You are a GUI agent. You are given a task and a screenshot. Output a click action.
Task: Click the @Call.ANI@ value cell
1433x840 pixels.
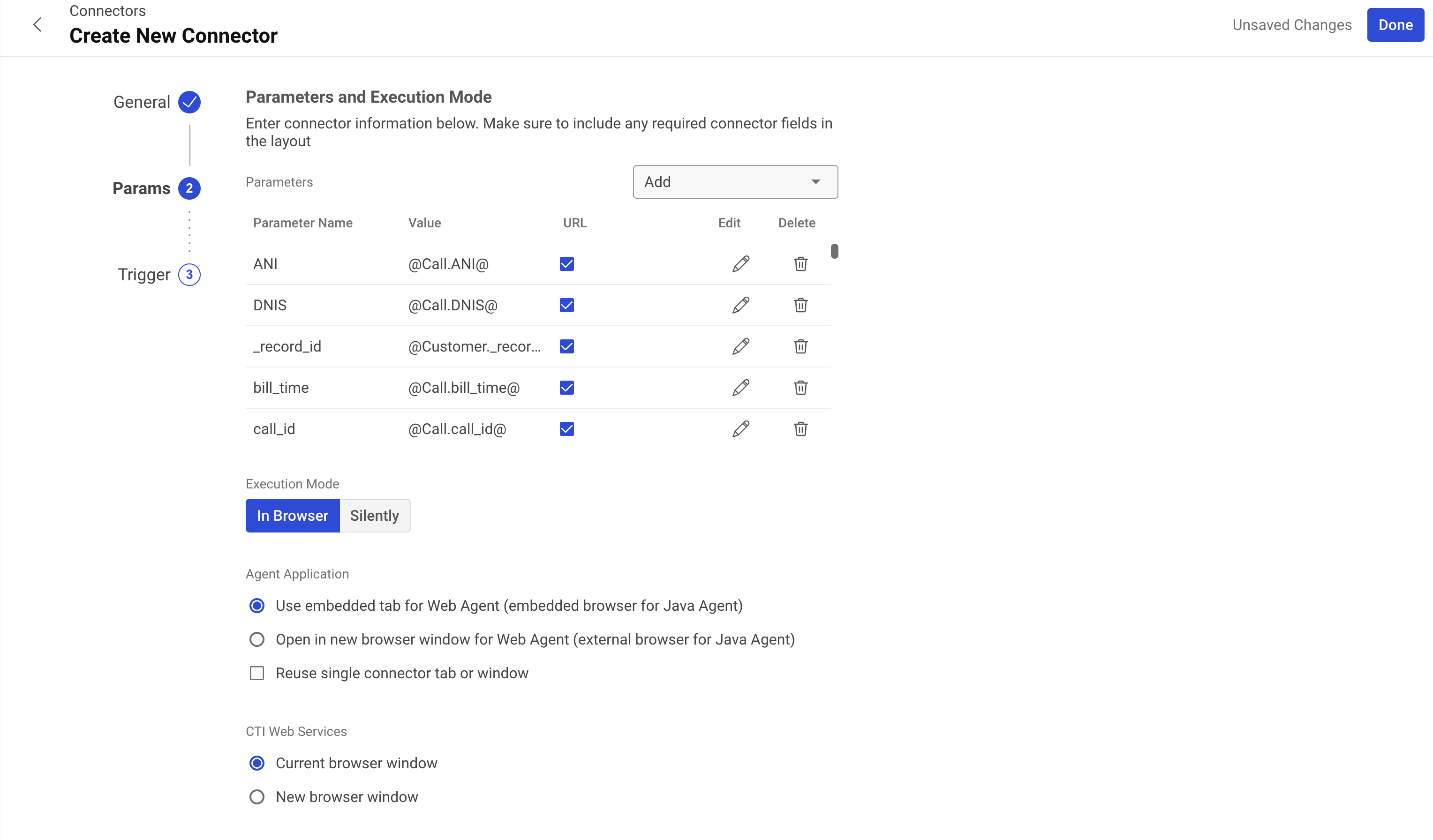coord(448,264)
